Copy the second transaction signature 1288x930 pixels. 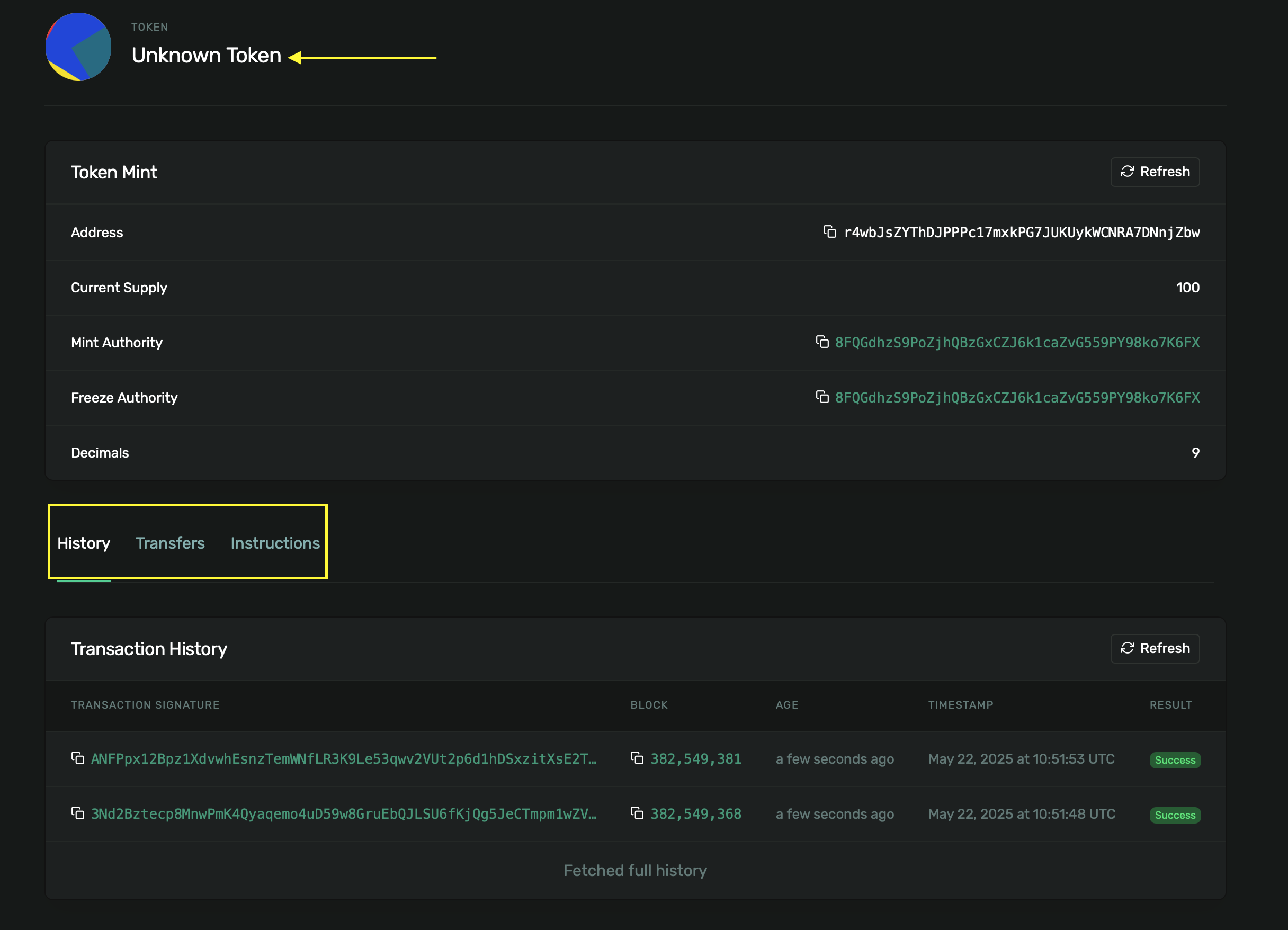(x=79, y=813)
